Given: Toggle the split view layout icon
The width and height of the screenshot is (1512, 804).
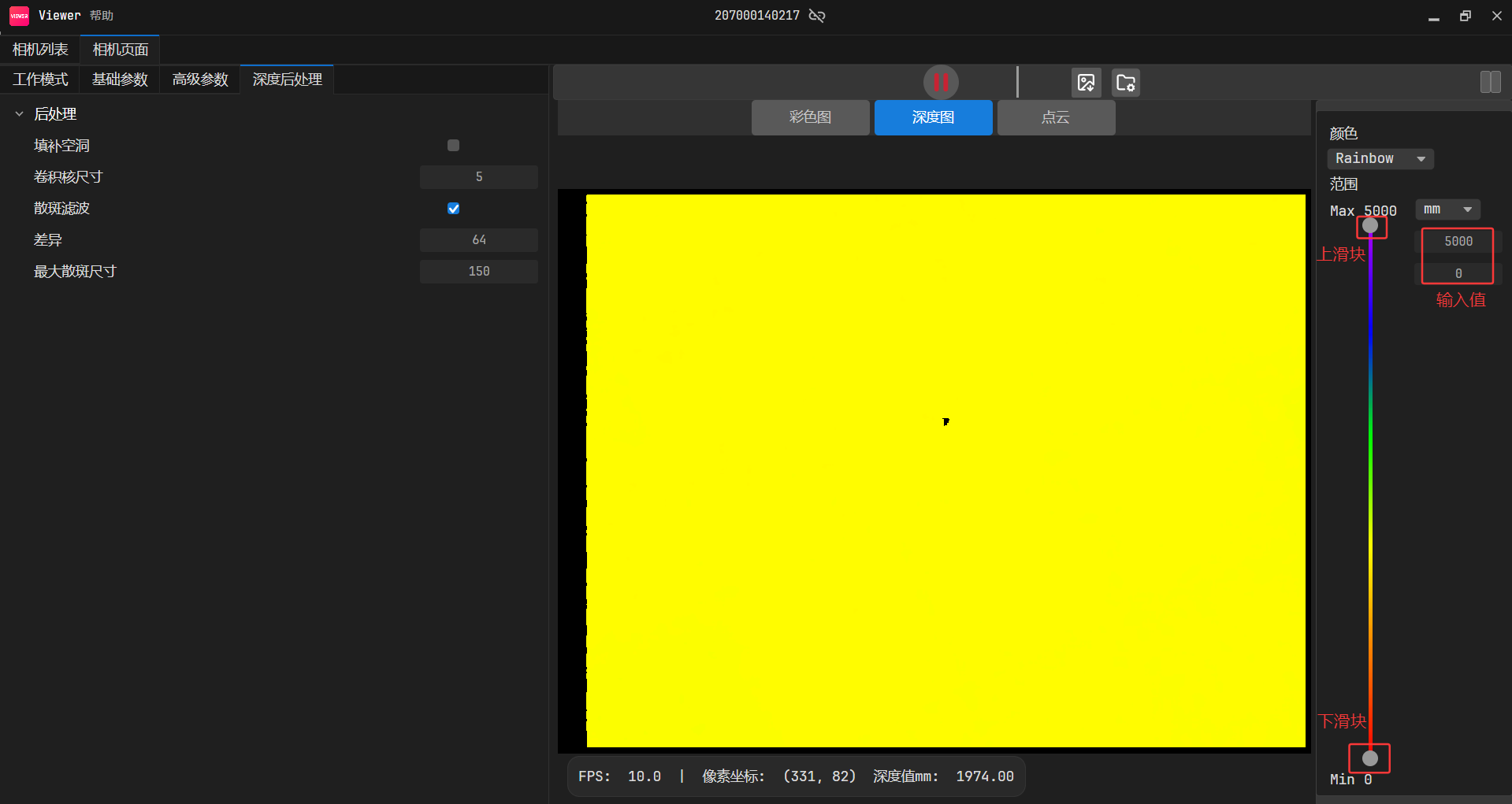Looking at the screenshot, I should point(1490,82).
